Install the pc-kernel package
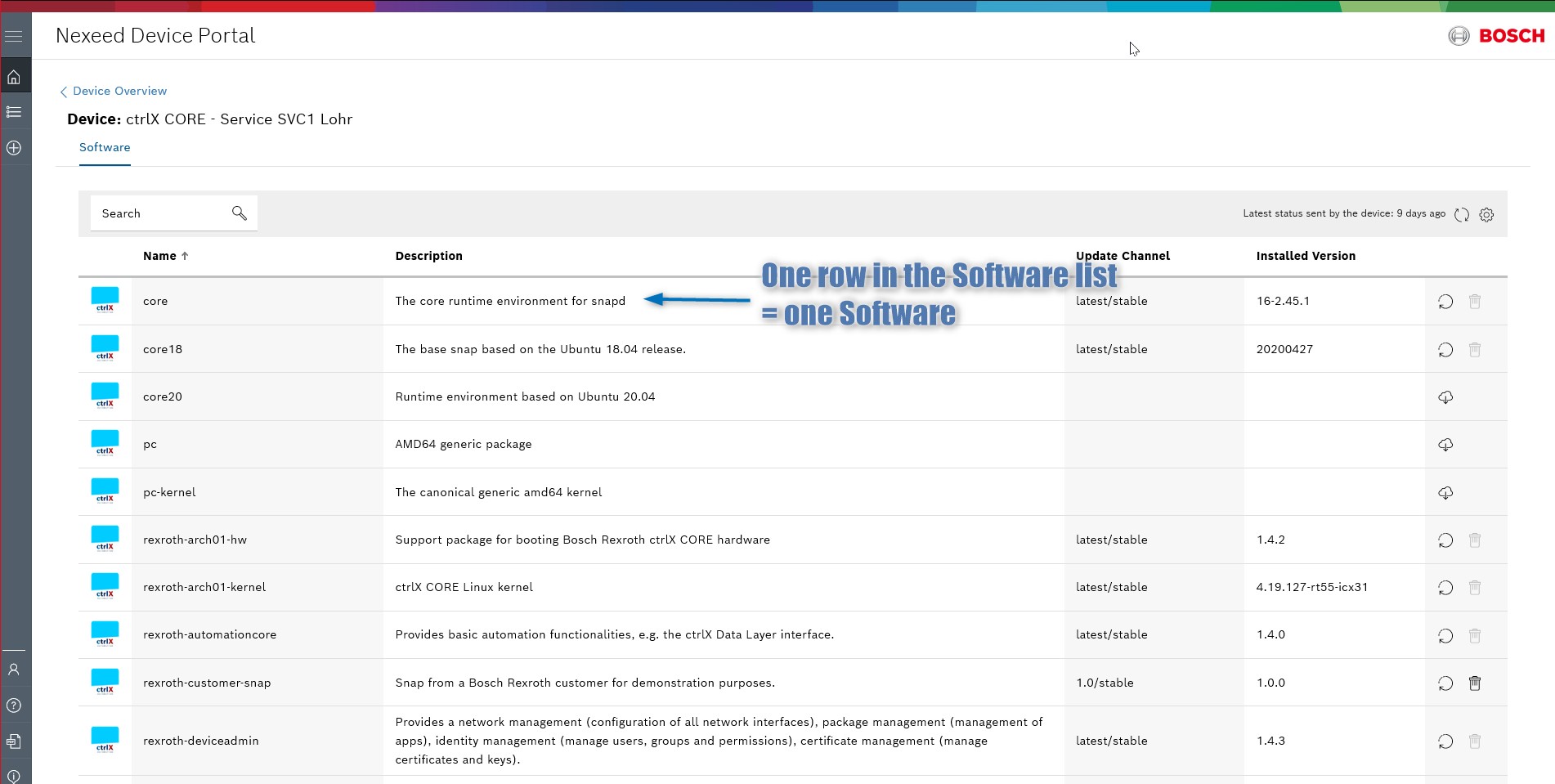 point(1445,493)
